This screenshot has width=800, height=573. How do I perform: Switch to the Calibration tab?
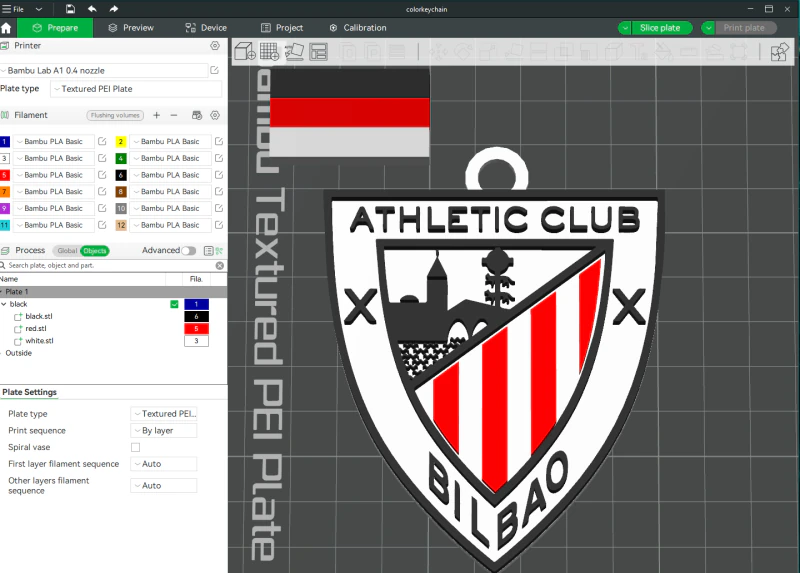click(358, 28)
